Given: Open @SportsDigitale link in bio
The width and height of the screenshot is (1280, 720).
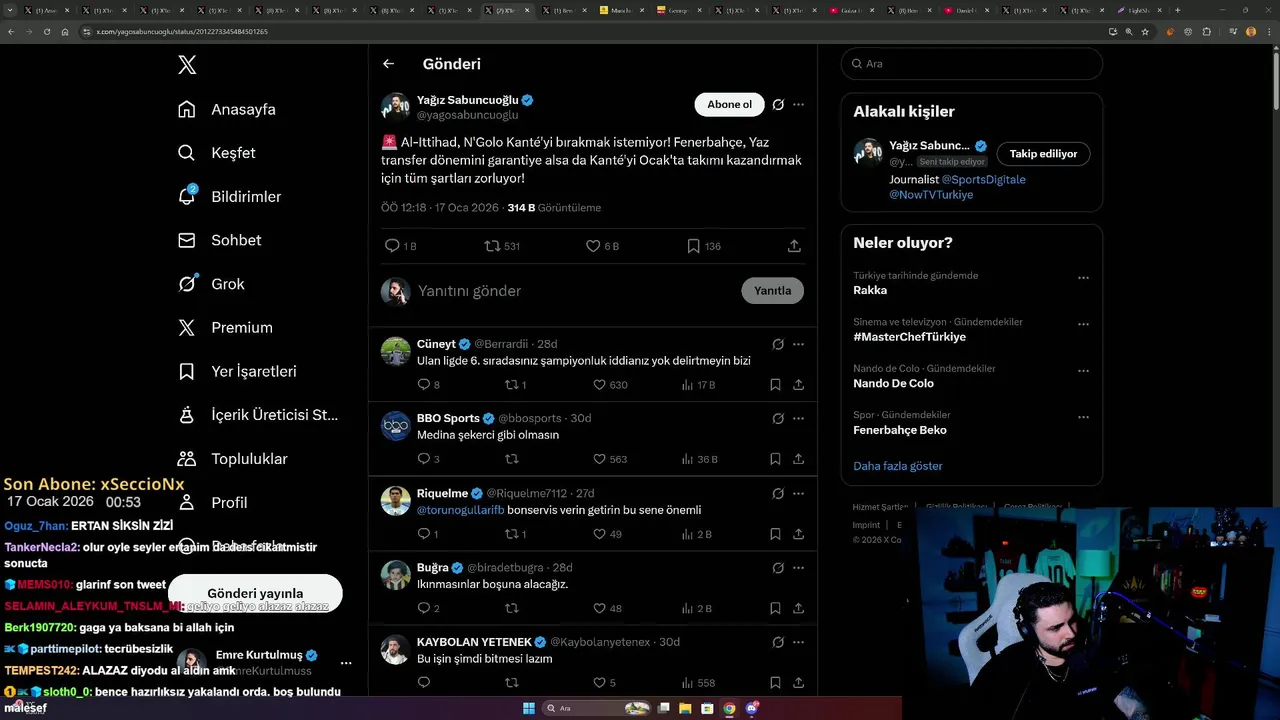Looking at the screenshot, I should [x=984, y=180].
